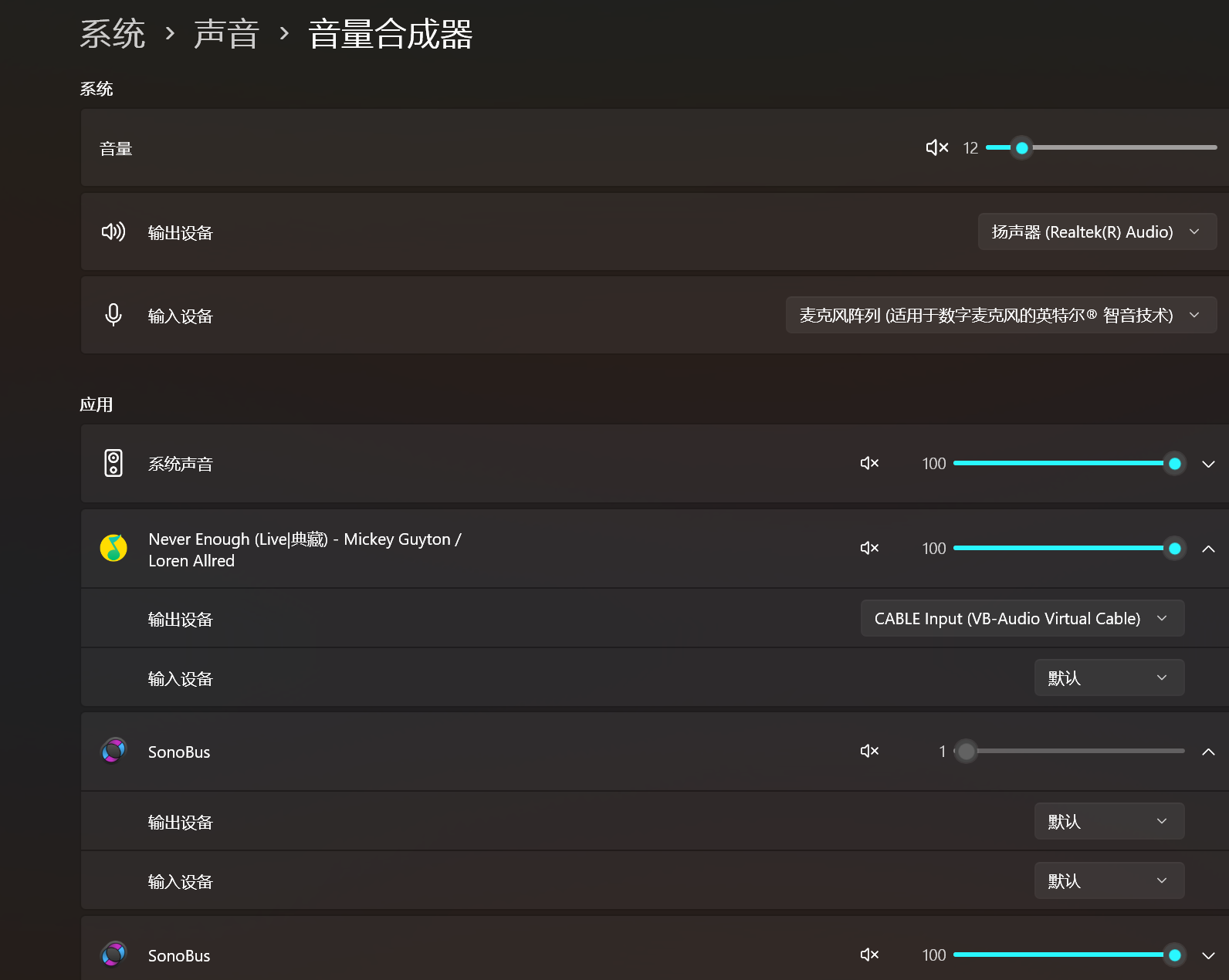Expand the second SonoBus section

pos(1208,955)
